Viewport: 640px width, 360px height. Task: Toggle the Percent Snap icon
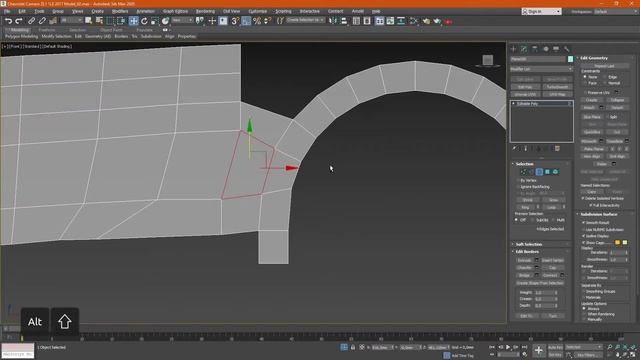[257, 21]
